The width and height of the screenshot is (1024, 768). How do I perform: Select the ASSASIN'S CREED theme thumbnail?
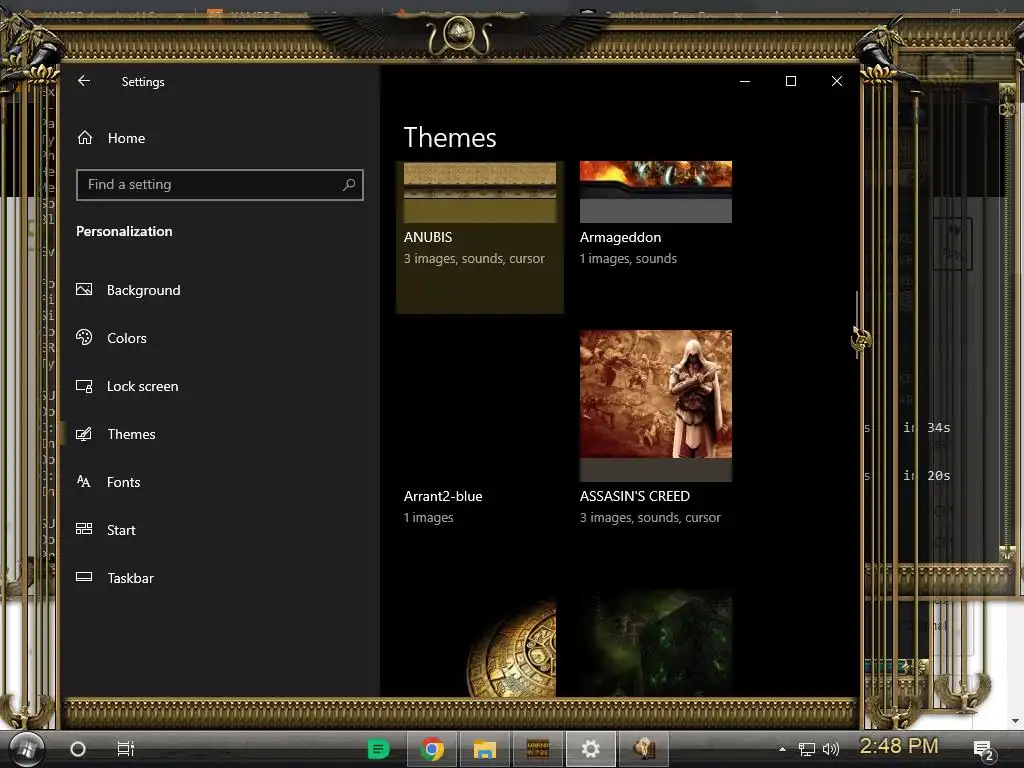pyautogui.click(x=656, y=406)
